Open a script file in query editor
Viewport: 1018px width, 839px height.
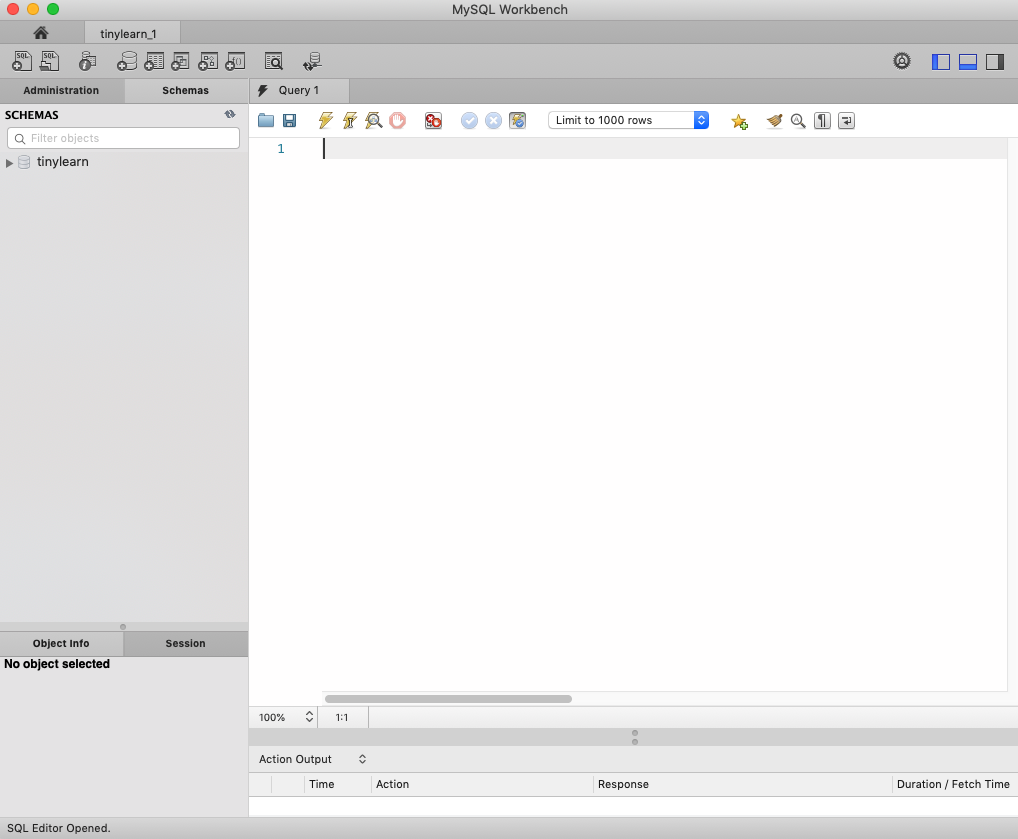pos(266,120)
